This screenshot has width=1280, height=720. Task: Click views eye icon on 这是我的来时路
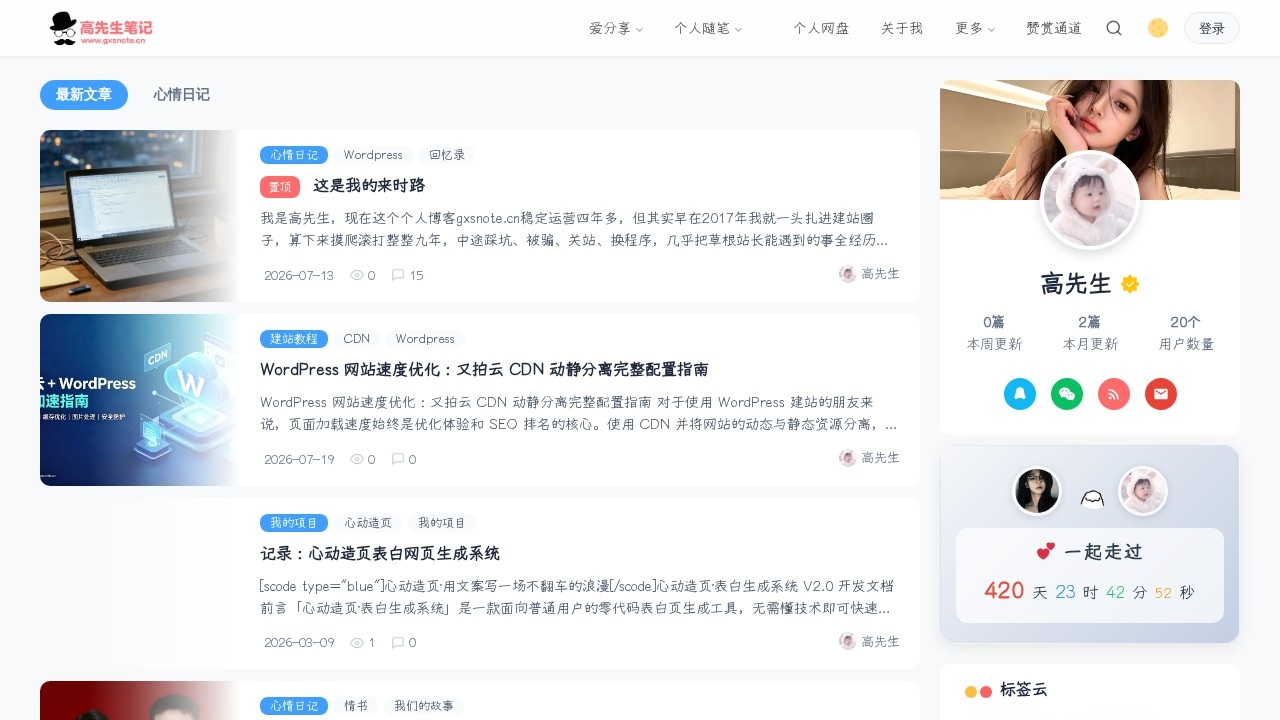coord(357,275)
